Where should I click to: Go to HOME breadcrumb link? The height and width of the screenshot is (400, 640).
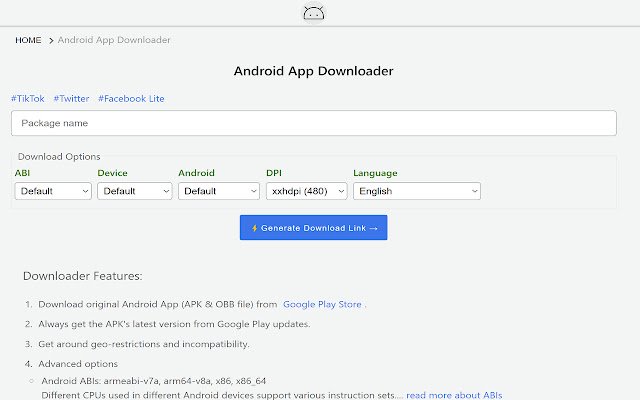click(28, 40)
